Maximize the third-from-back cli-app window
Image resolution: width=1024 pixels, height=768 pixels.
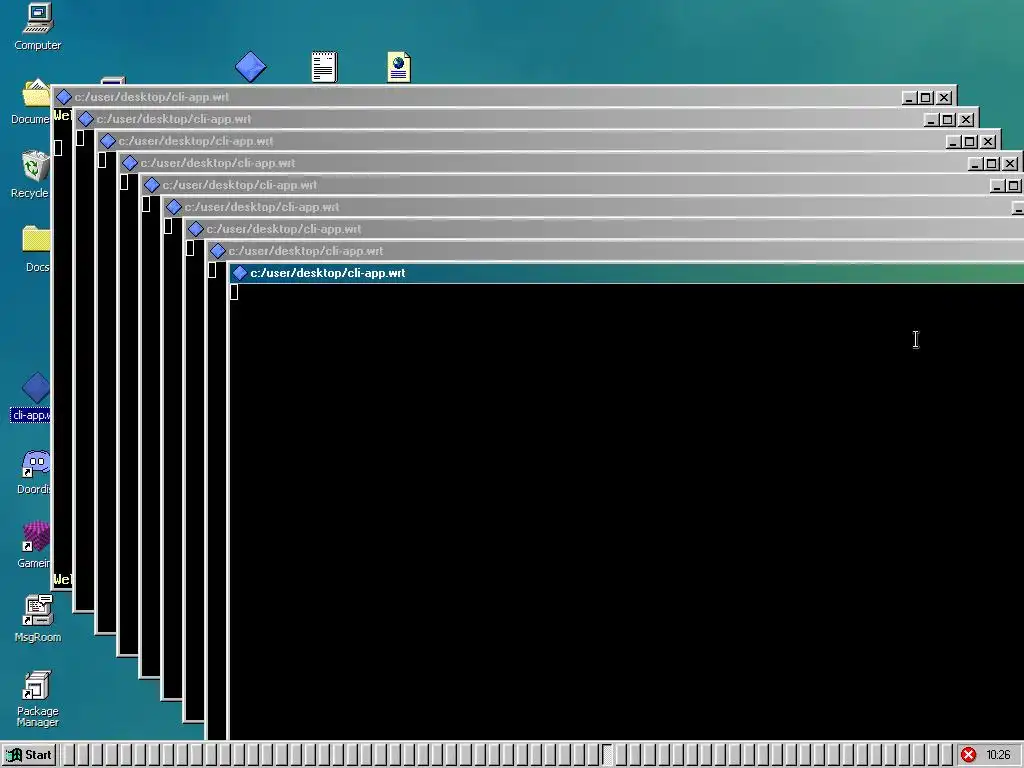pyautogui.click(x=970, y=141)
